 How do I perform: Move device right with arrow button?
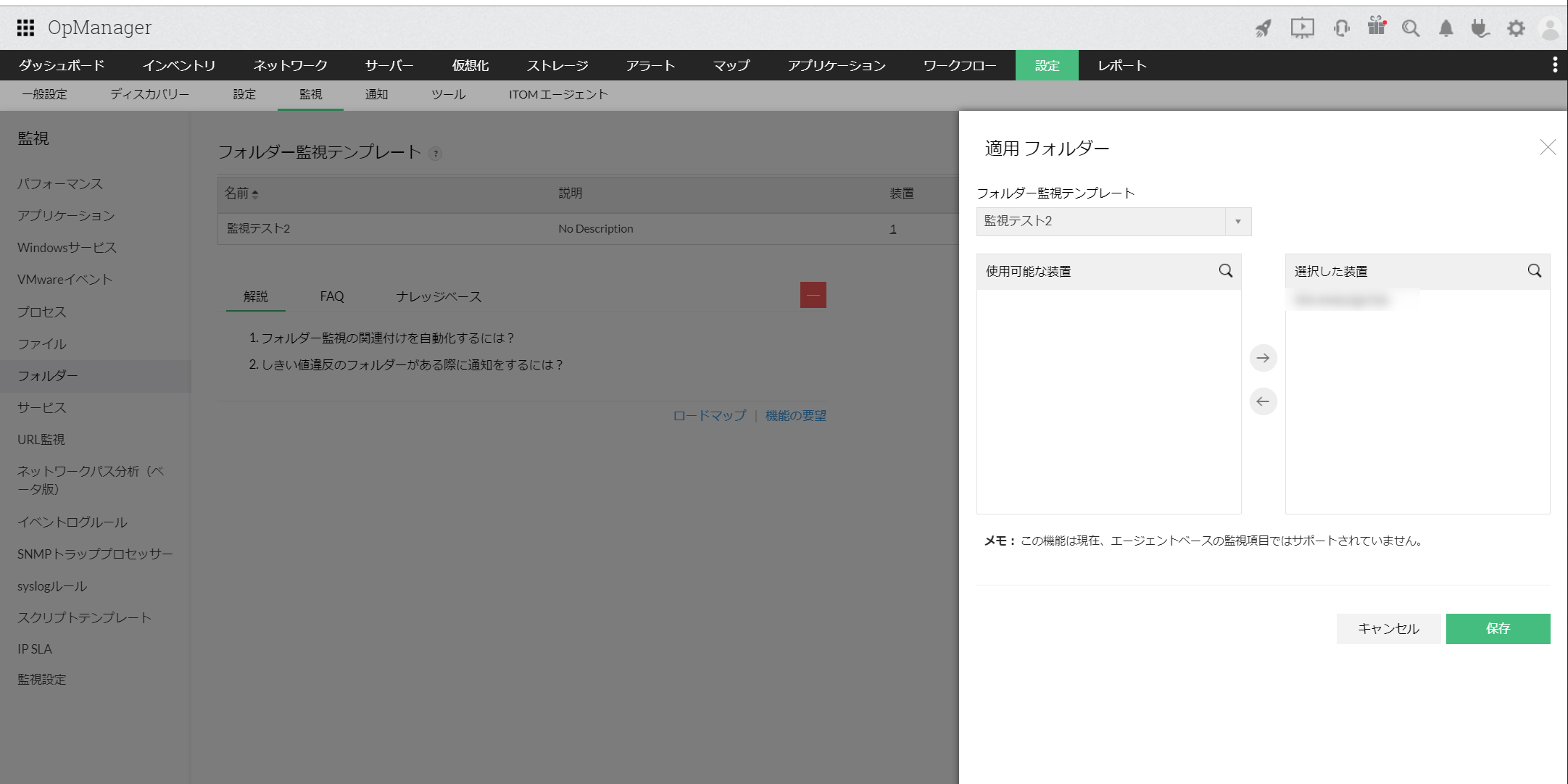[x=1263, y=358]
